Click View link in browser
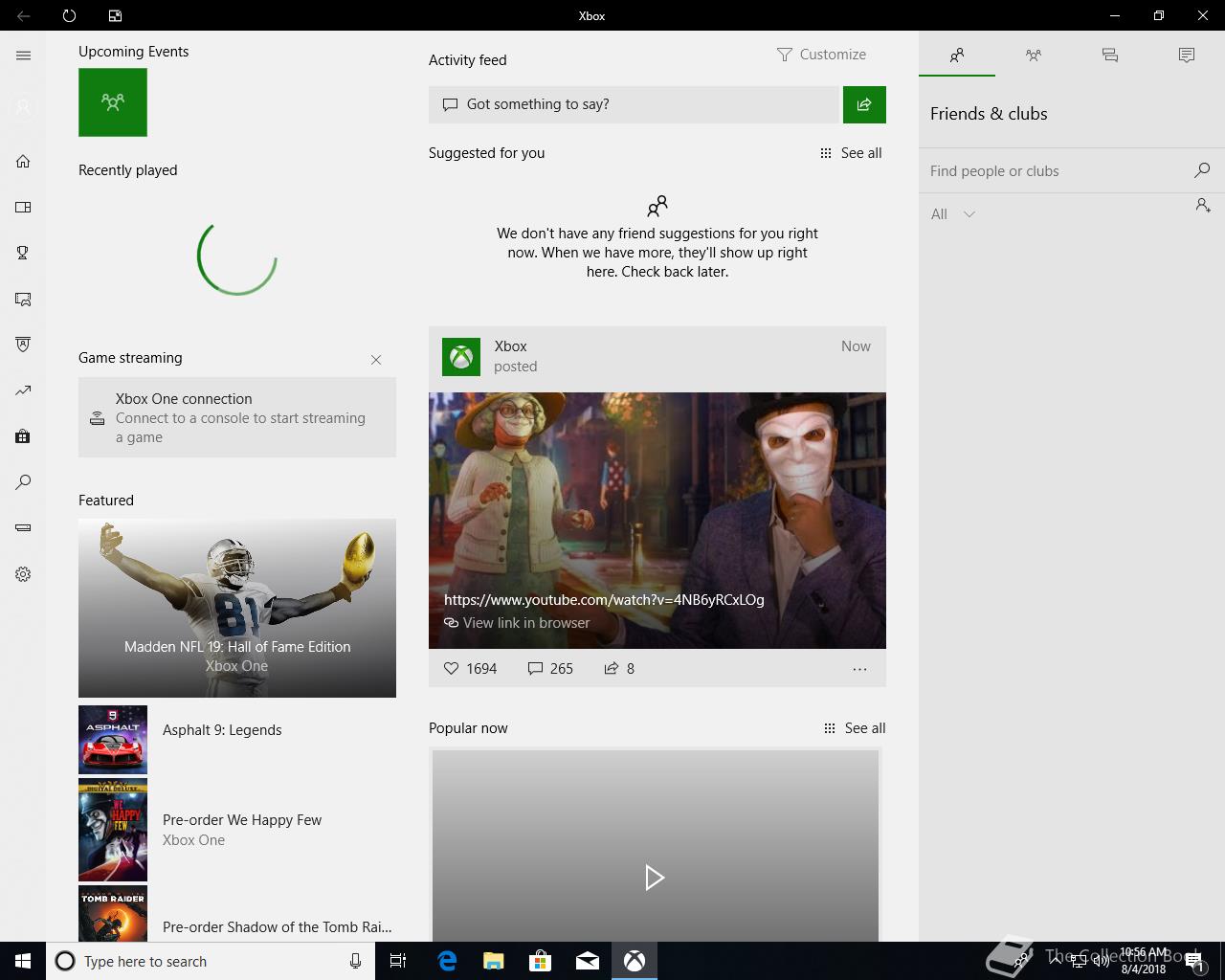 tap(517, 623)
